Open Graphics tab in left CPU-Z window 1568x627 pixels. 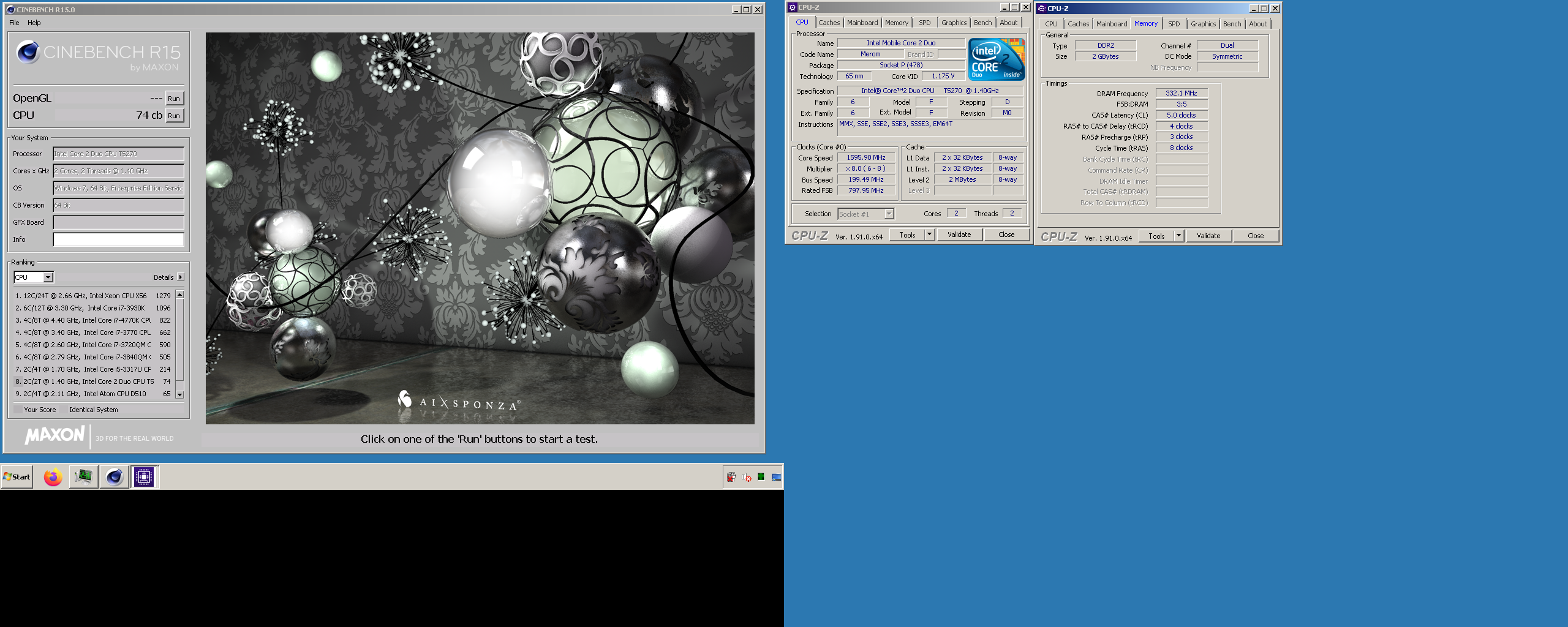[x=954, y=23]
